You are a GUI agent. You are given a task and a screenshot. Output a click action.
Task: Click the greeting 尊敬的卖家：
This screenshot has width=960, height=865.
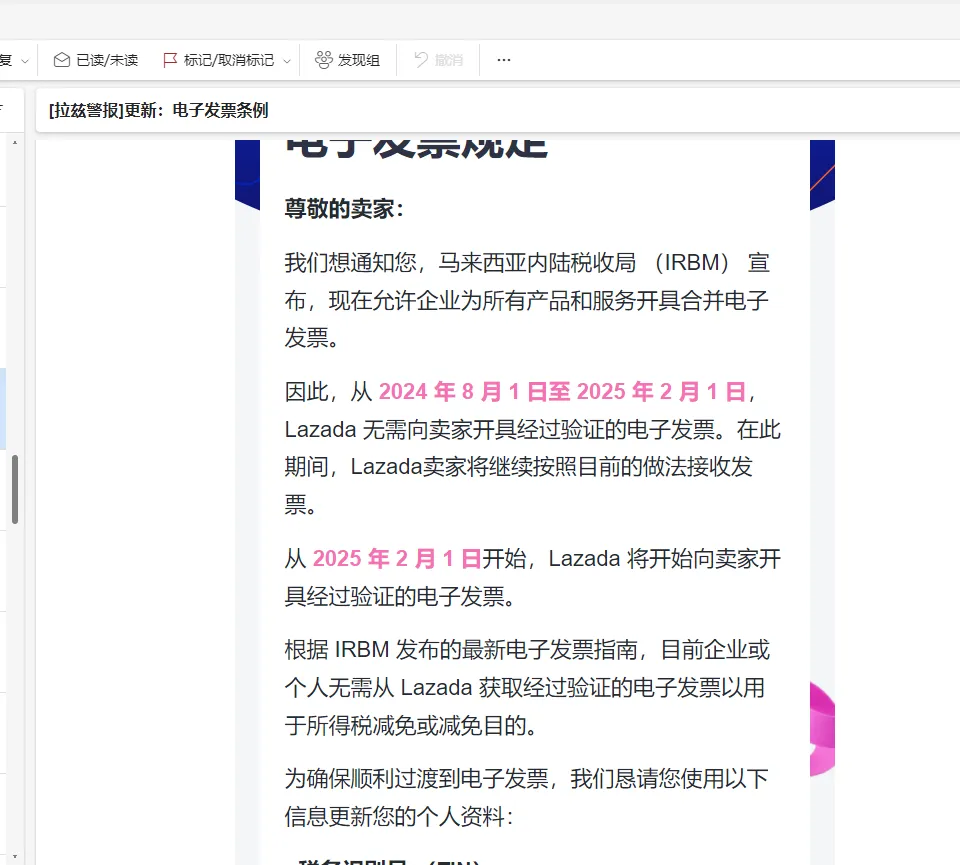[345, 209]
